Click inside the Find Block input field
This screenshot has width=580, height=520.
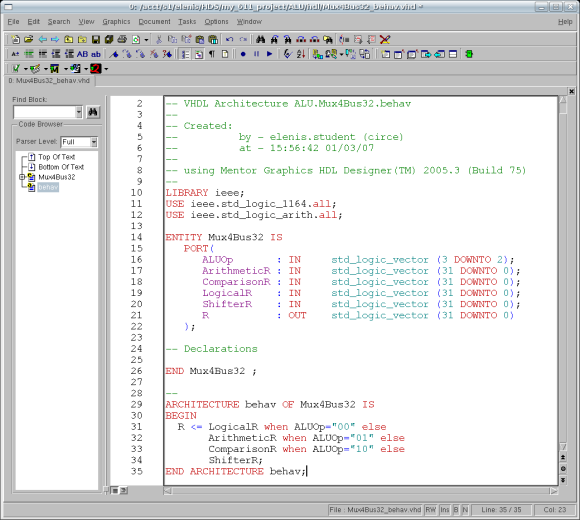coord(44,112)
